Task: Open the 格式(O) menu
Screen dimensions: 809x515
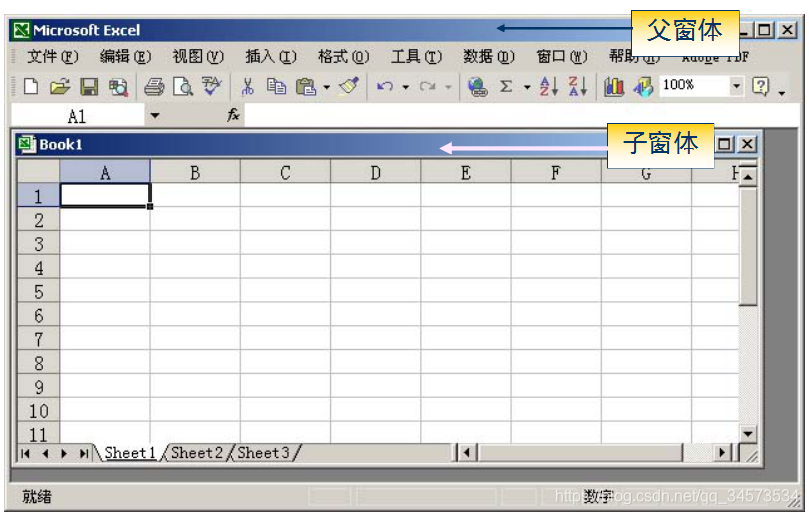Action: pyautogui.click(x=344, y=56)
